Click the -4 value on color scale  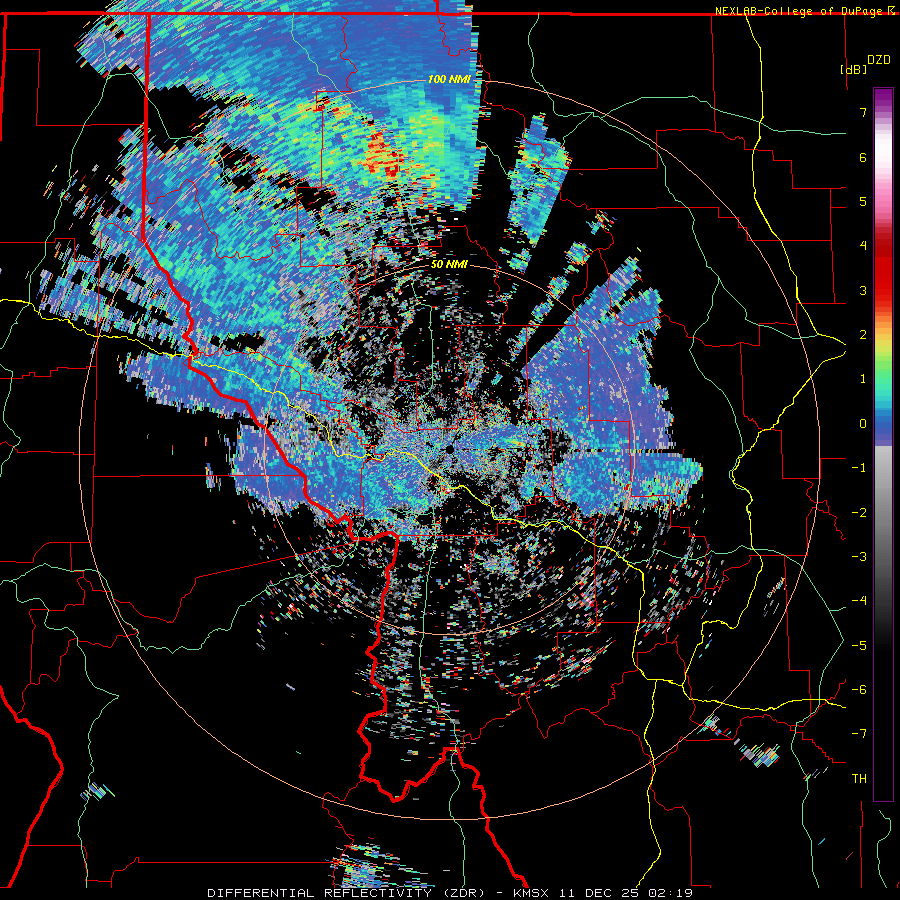click(859, 601)
